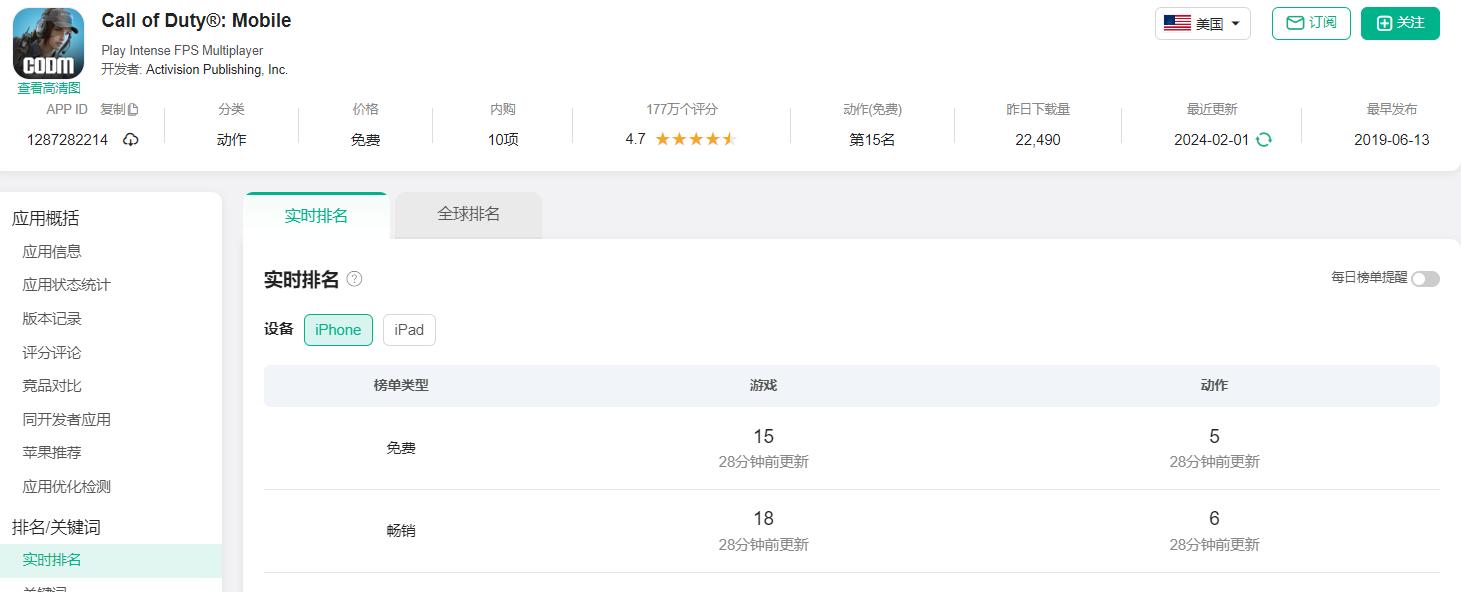Screen dimensions: 1461x592
Task: Click the refresh icon next to 2024-02-01
Action: click(x=1264, y=140)
